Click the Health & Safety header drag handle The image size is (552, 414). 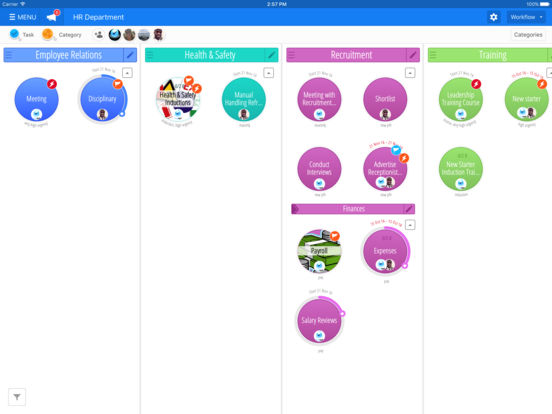[150, 55]
